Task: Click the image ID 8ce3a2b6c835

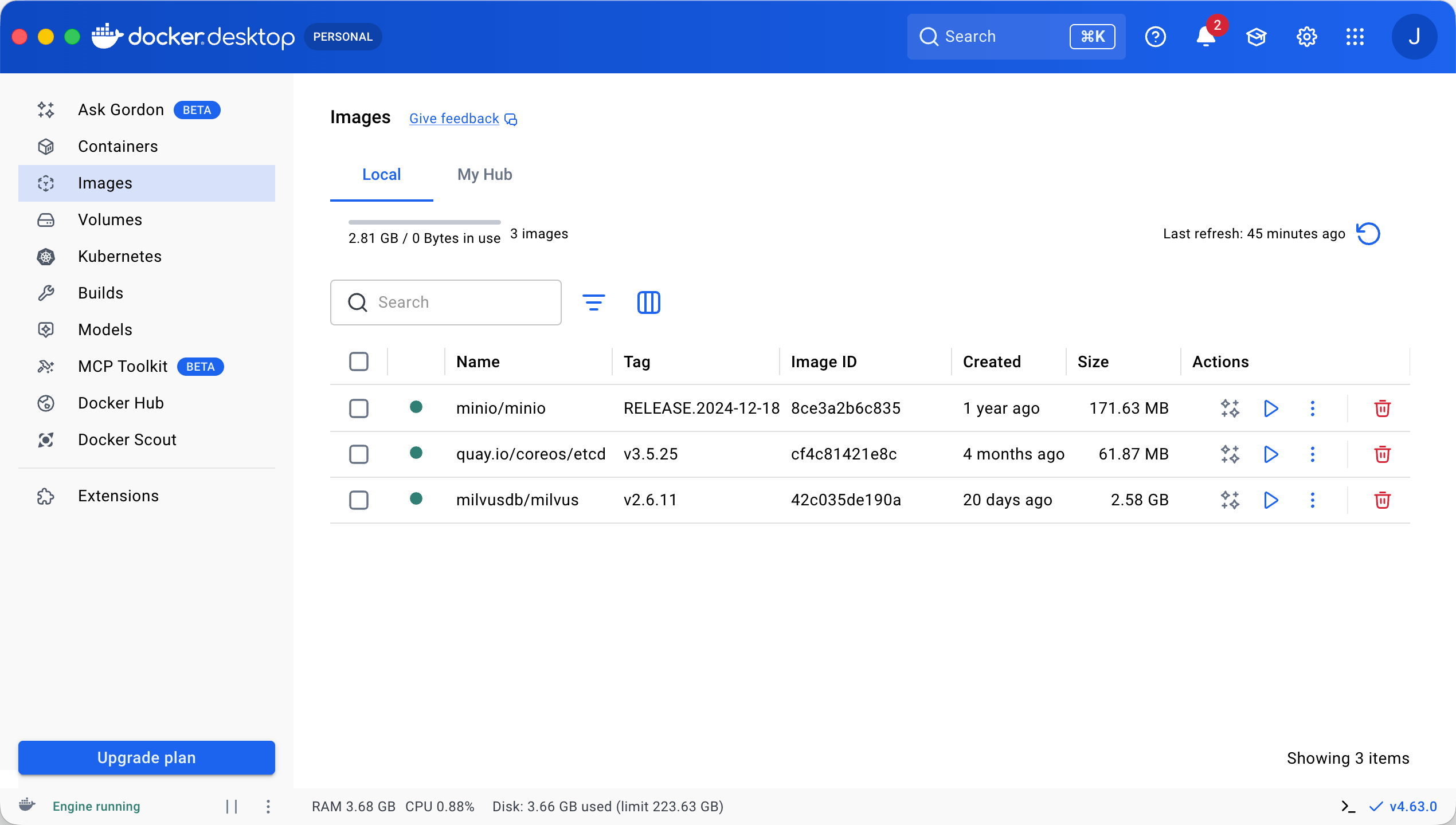Action: [846, 408]
